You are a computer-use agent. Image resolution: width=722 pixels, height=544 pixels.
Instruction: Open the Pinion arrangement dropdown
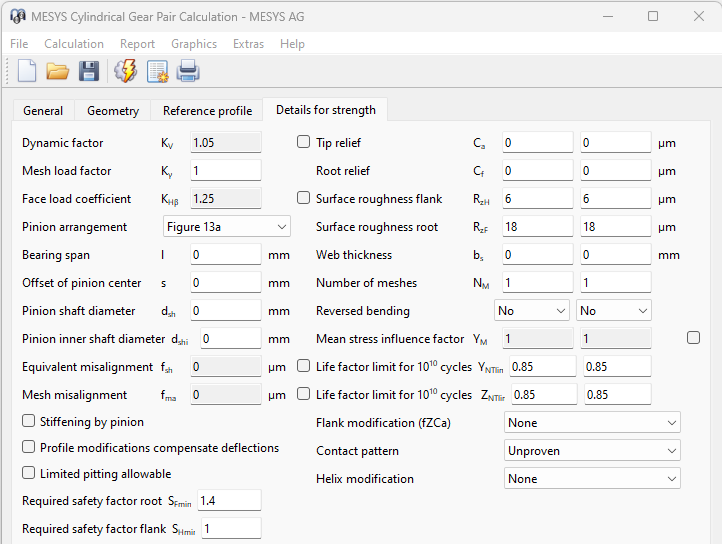tap(226, 227)
